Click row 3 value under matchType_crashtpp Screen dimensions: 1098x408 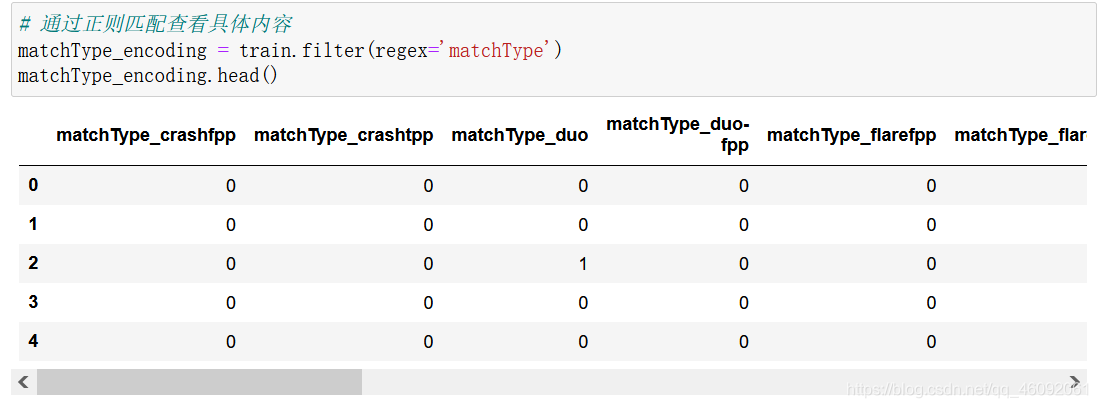coord(428,304)
